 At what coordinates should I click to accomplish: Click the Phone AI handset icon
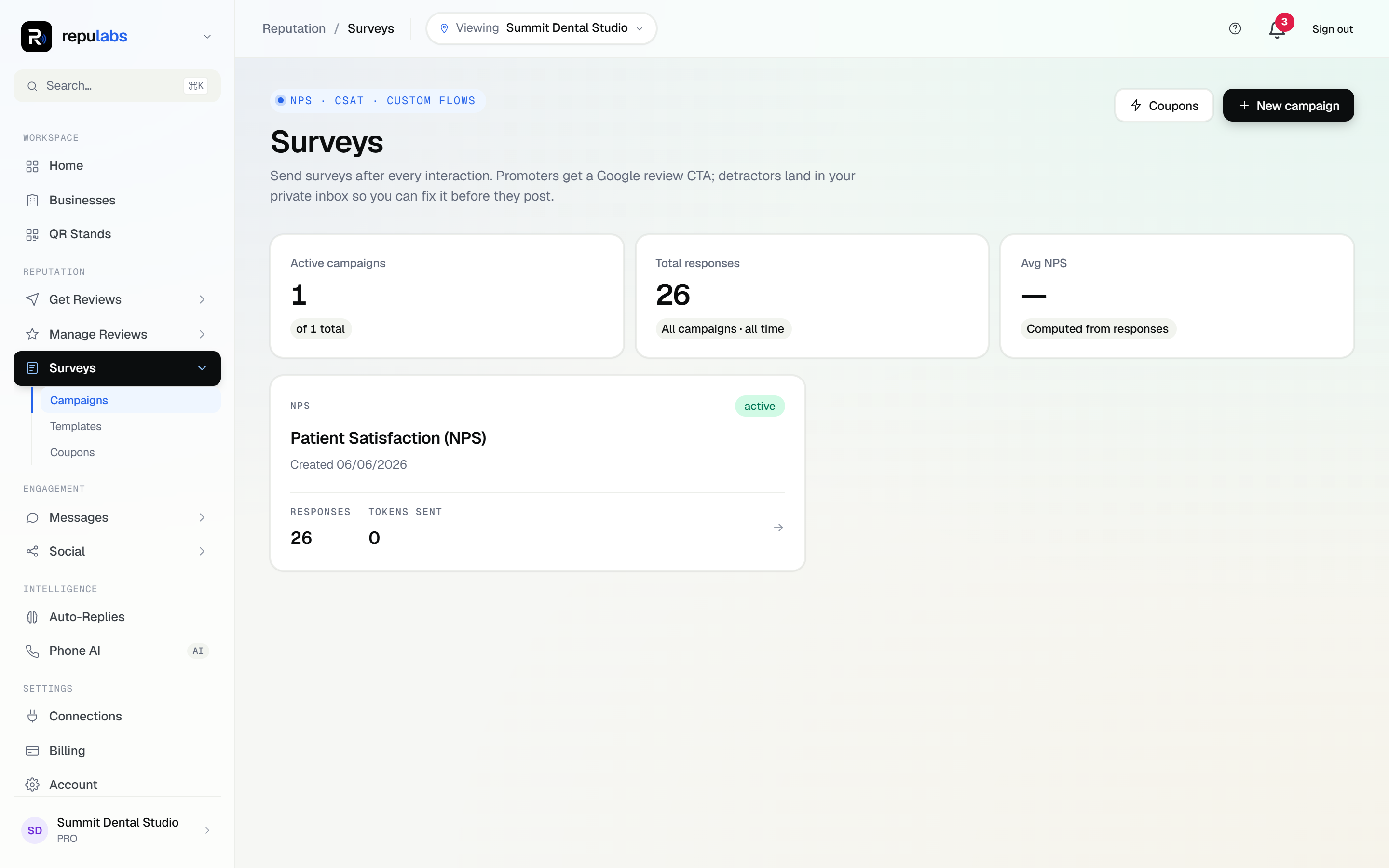click(32, 651)
